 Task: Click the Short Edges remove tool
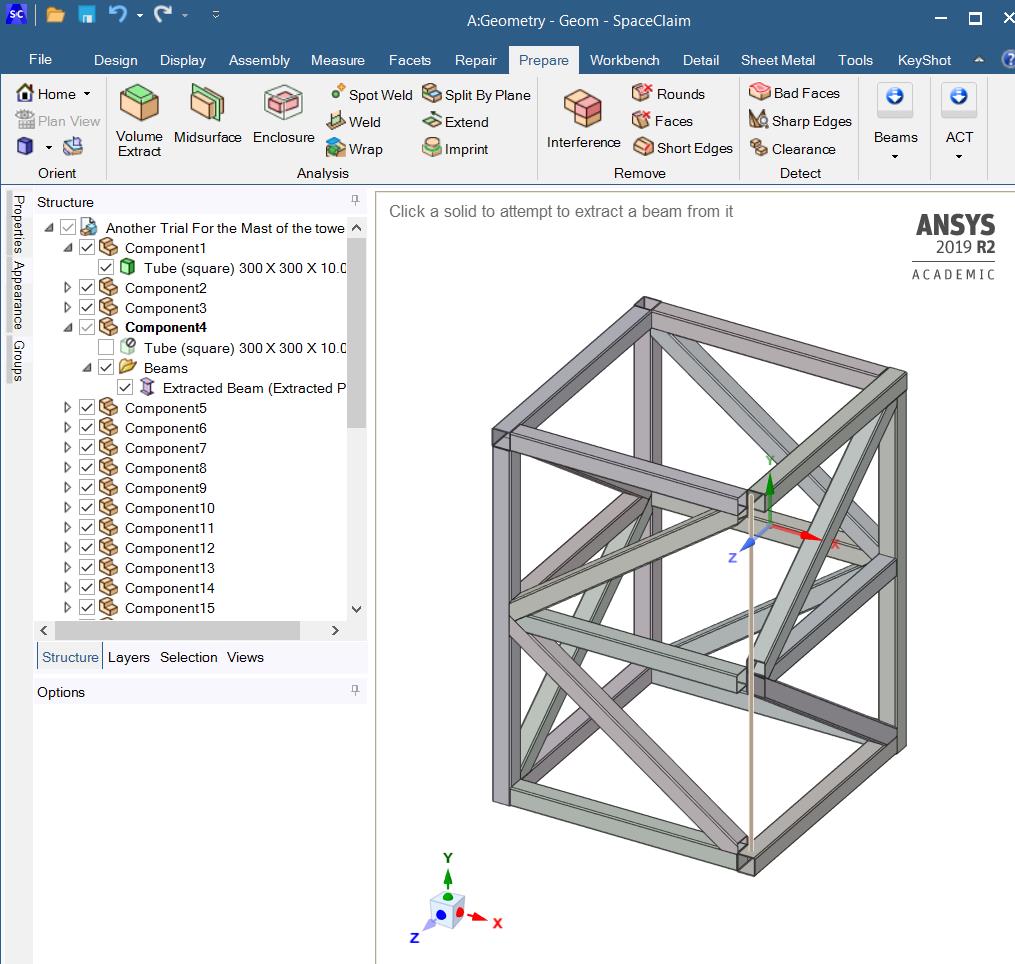683,148
